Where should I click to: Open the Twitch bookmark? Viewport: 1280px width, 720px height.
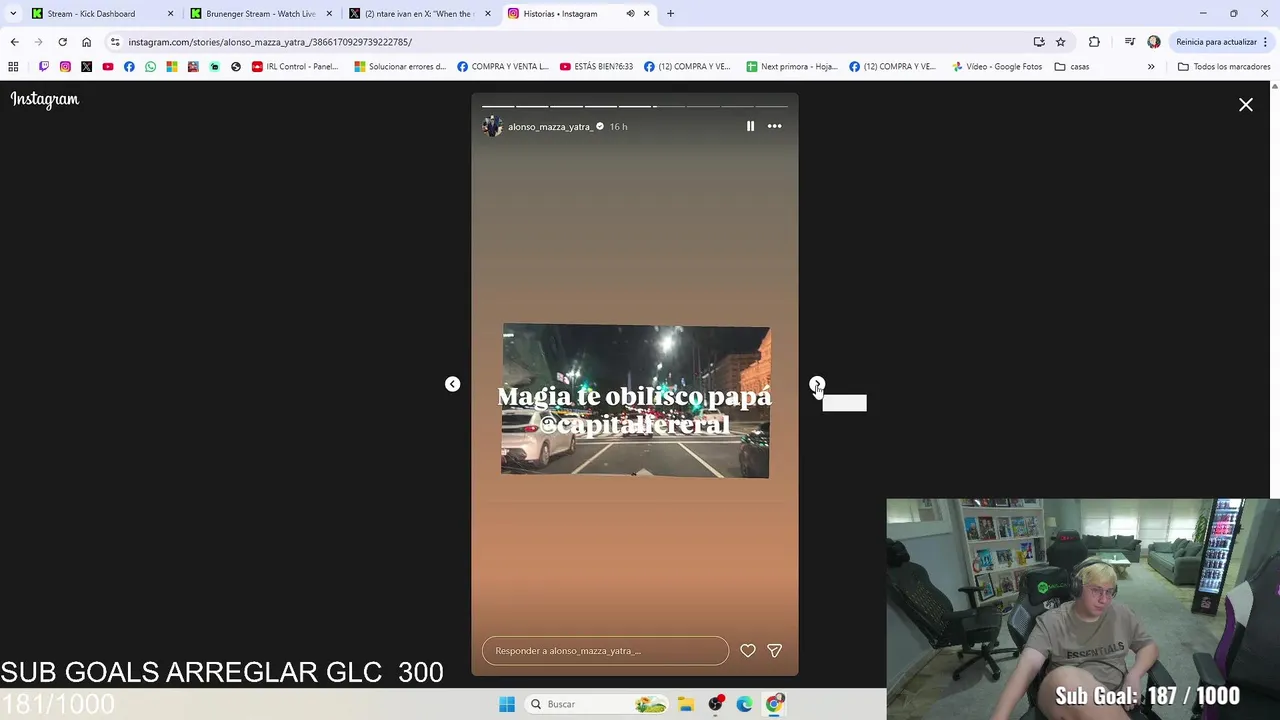(x=44, y=67)
